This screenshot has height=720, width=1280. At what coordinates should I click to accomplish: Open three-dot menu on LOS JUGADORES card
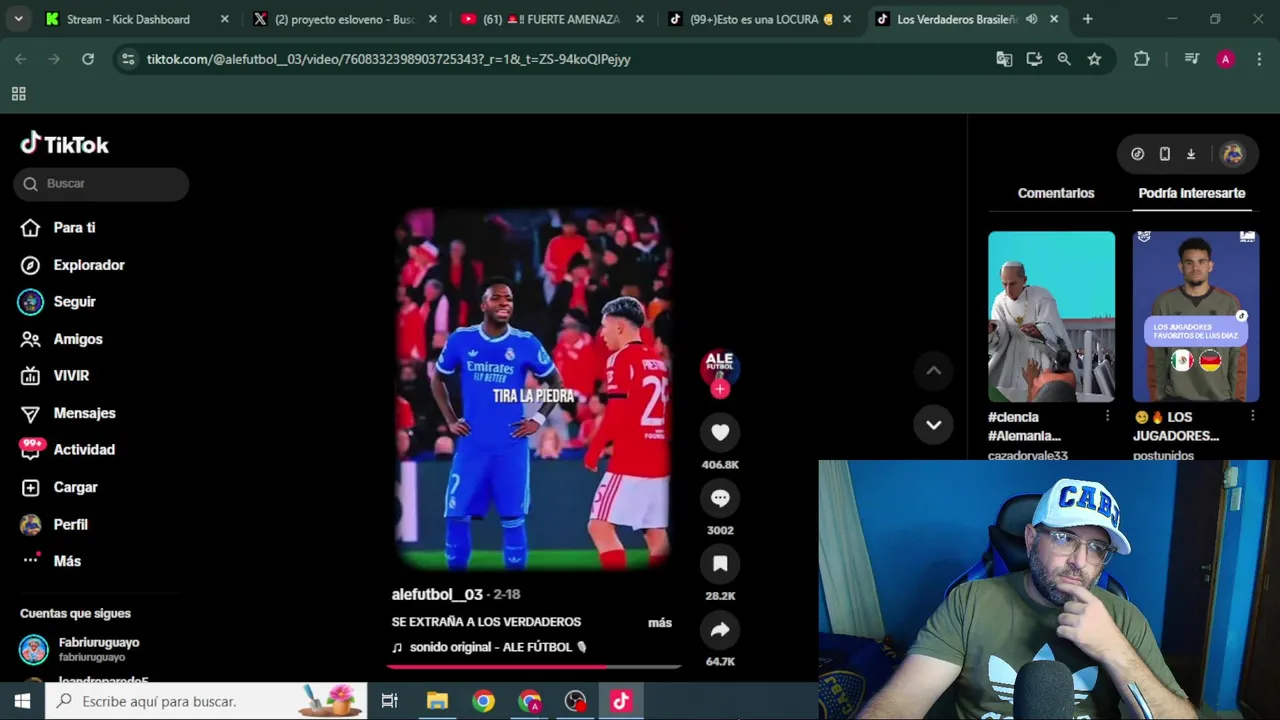(1252, 416)
